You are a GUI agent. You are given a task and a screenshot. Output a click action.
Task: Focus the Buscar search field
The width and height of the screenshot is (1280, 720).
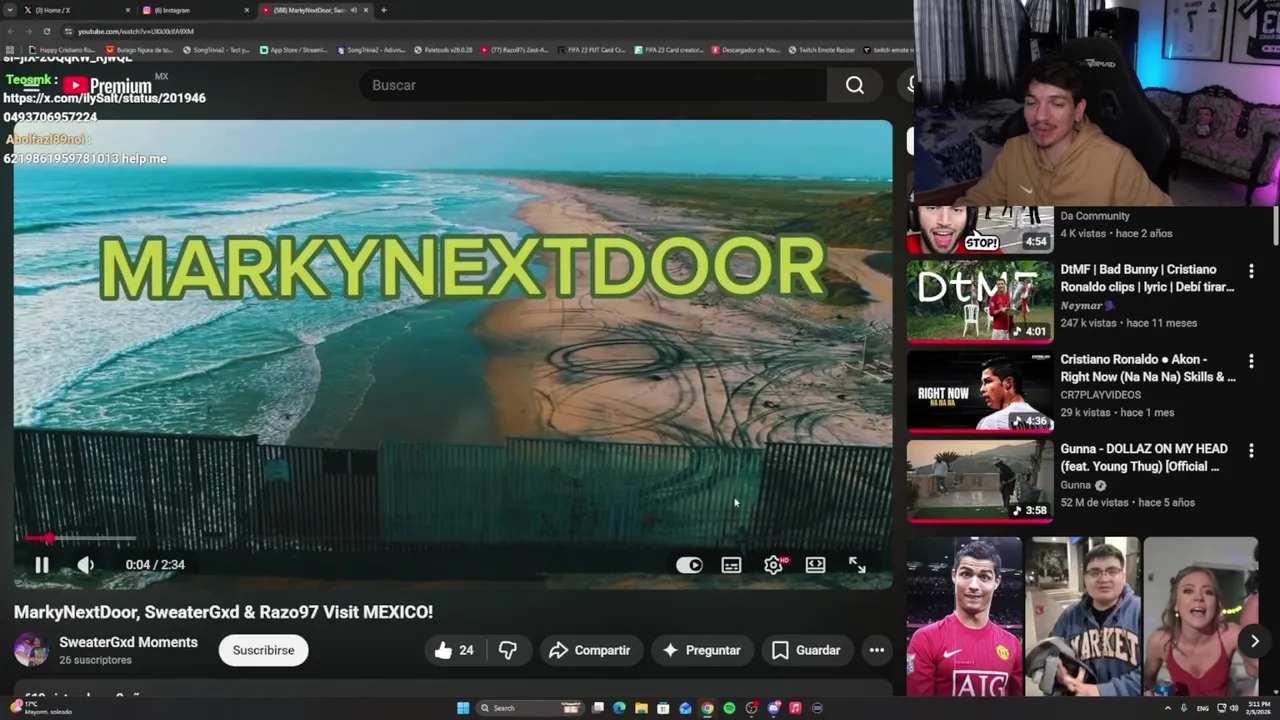(x=594, y=85)
